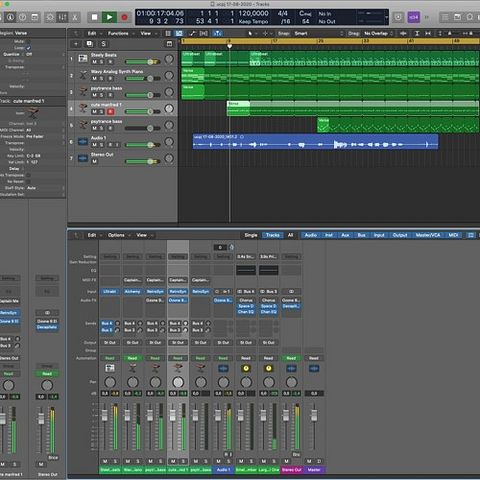Add a new track with plus button

pyautogui.click(x=76, y=44)
